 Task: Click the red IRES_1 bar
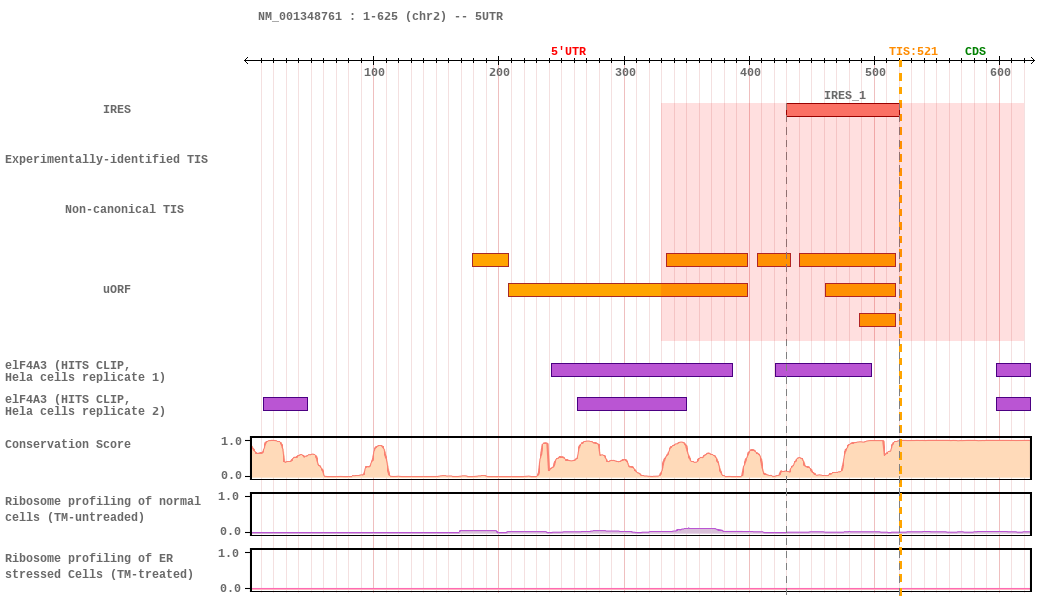(842, 110)
